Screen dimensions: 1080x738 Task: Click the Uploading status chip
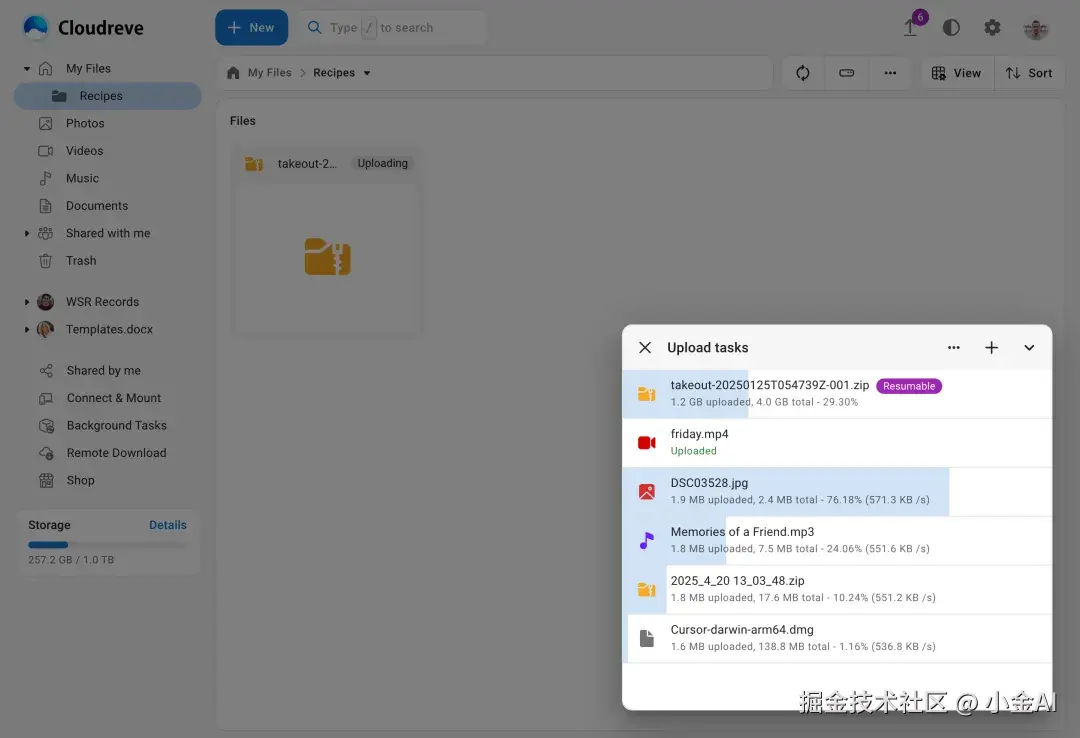[382, 163]
